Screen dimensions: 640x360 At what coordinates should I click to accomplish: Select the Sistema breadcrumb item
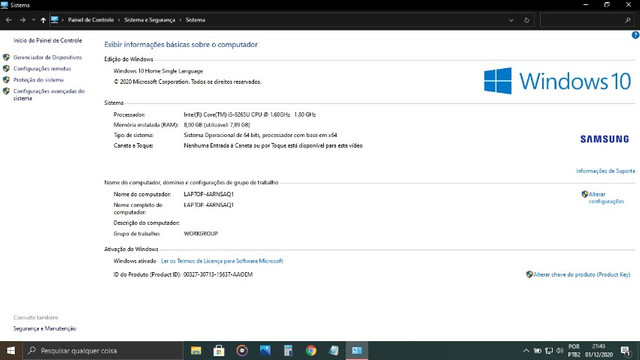[195, 20]
